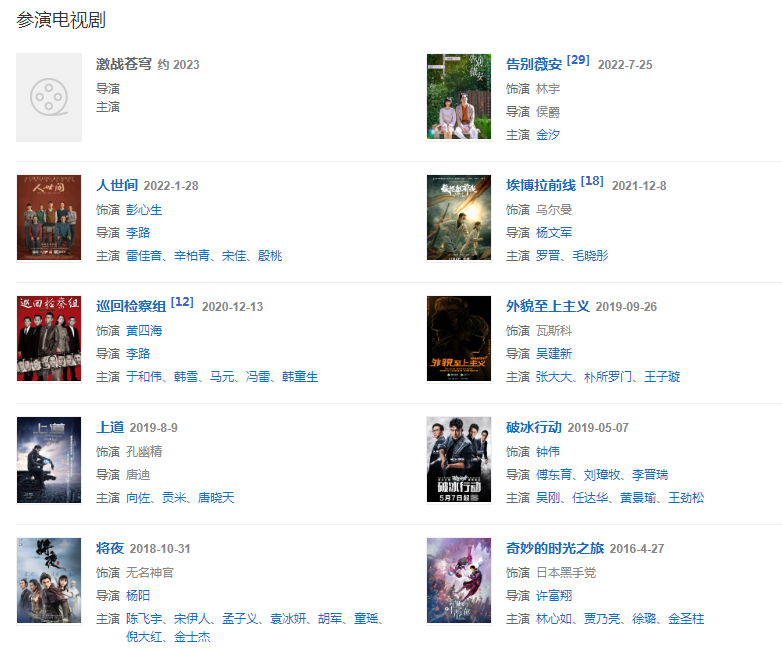
Task: Open the 上道 poster thumbnail
Action: click(49, 460)
